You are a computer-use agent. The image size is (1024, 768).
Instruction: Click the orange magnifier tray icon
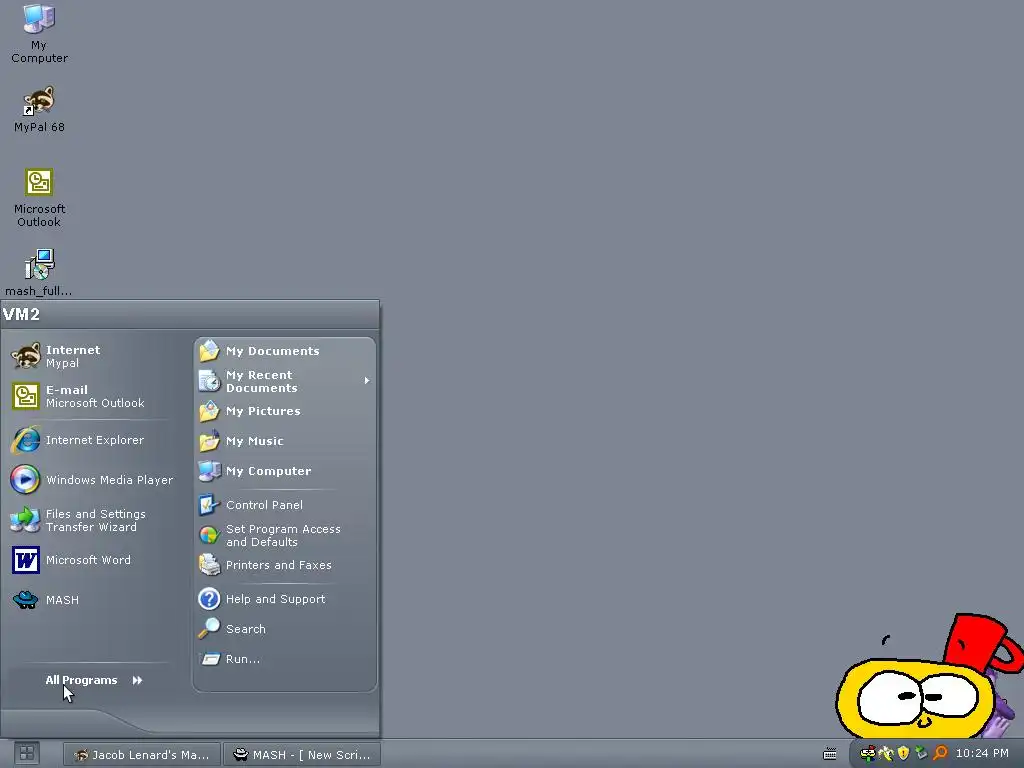940,754
